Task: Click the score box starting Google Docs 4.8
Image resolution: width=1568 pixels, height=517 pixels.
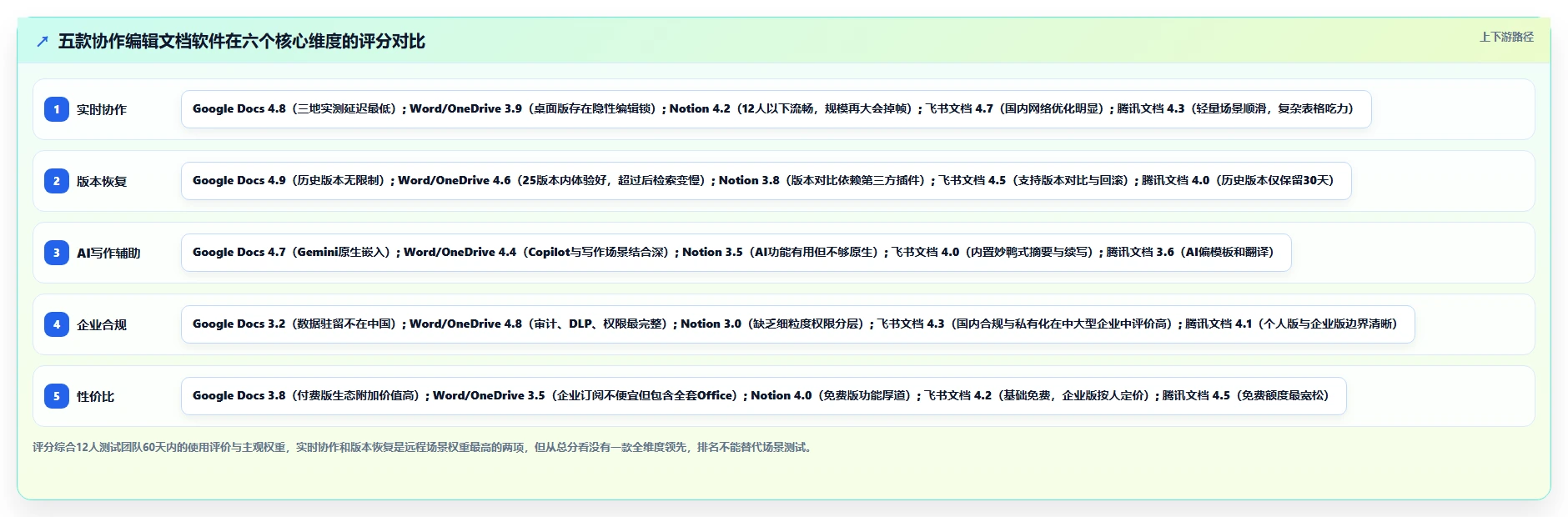Action: [x=776, y=109]
